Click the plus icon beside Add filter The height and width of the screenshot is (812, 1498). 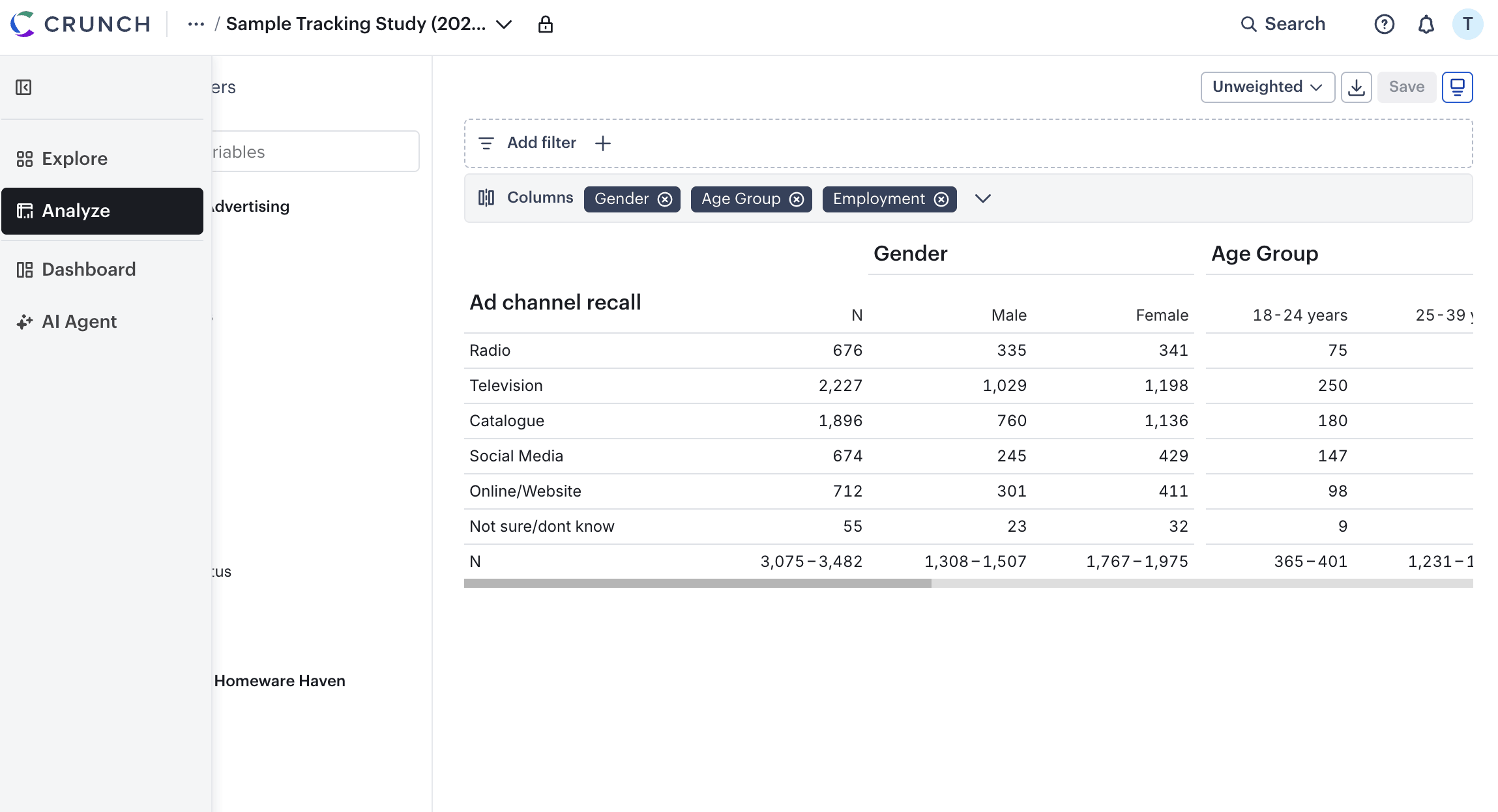[603, 143]
